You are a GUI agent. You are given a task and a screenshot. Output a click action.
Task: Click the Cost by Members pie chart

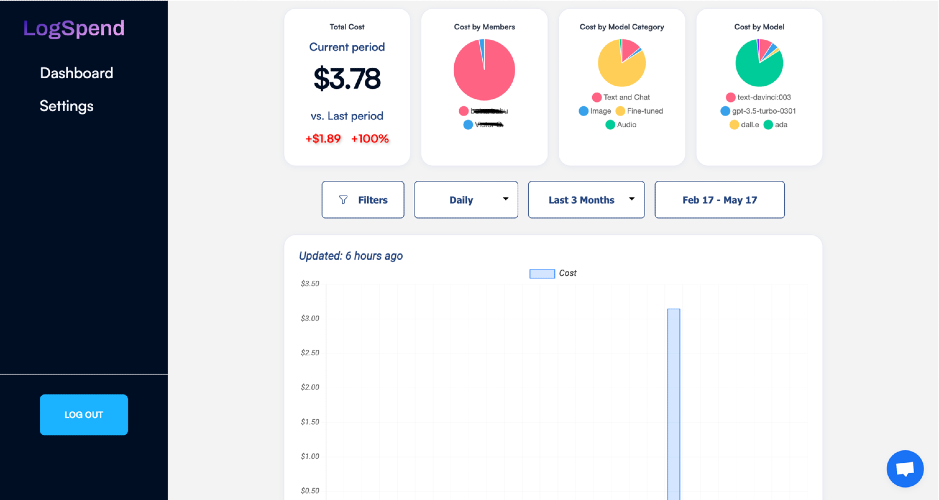pyautogui.click(x=484, y=69)
